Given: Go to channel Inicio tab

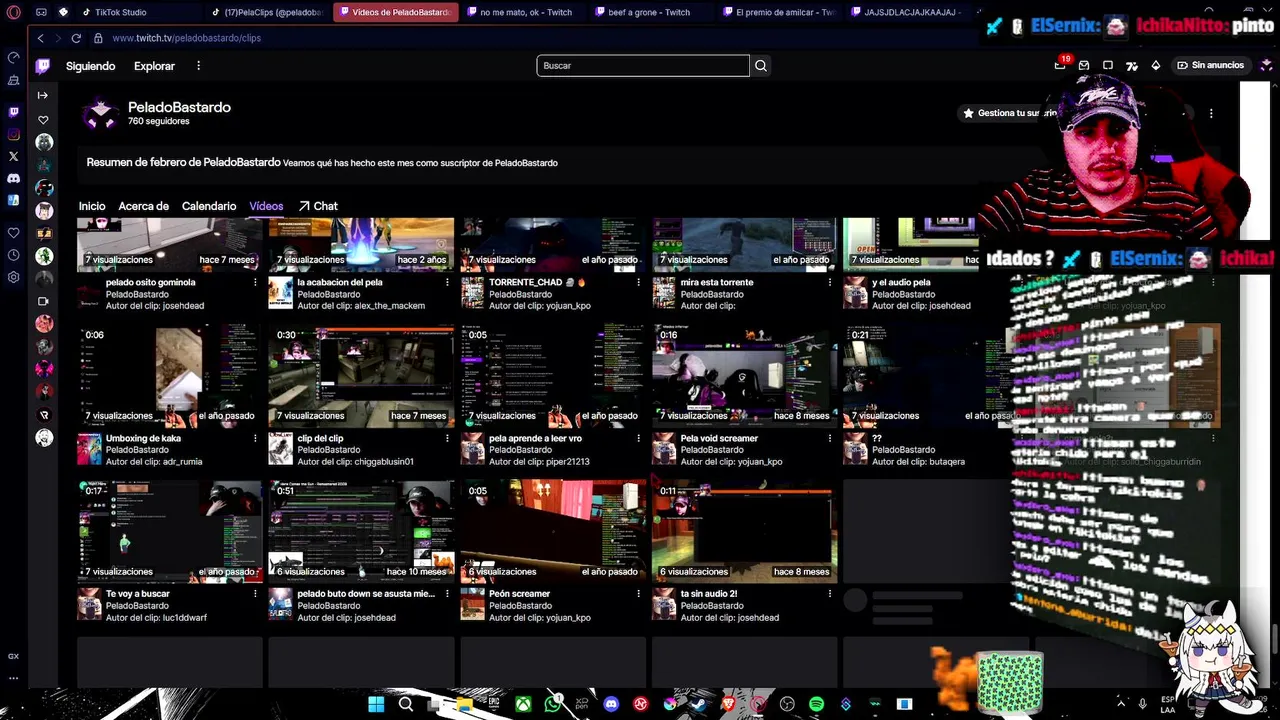Looking at the screenshot, I should click(x=92, y=206).
